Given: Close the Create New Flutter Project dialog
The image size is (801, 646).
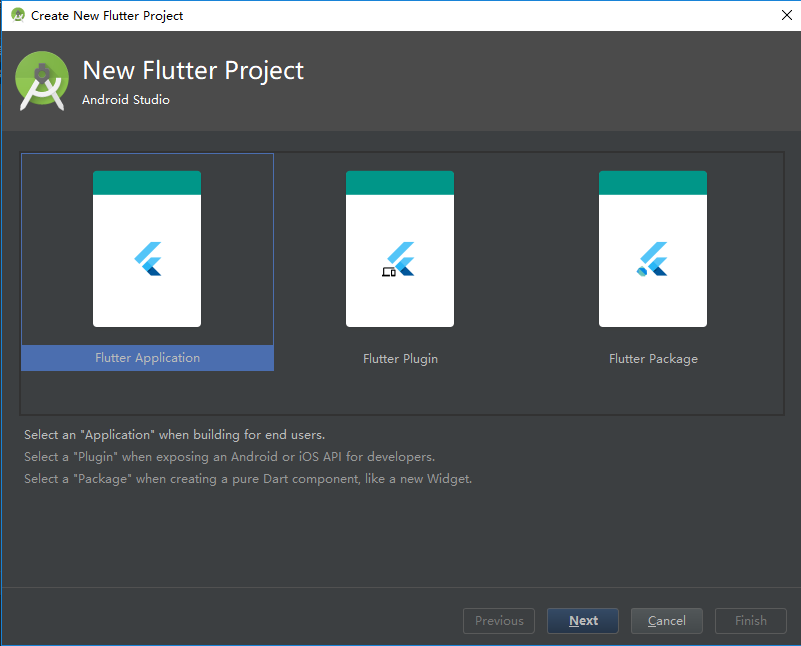Looking at the screenshot, I should 787,15.
